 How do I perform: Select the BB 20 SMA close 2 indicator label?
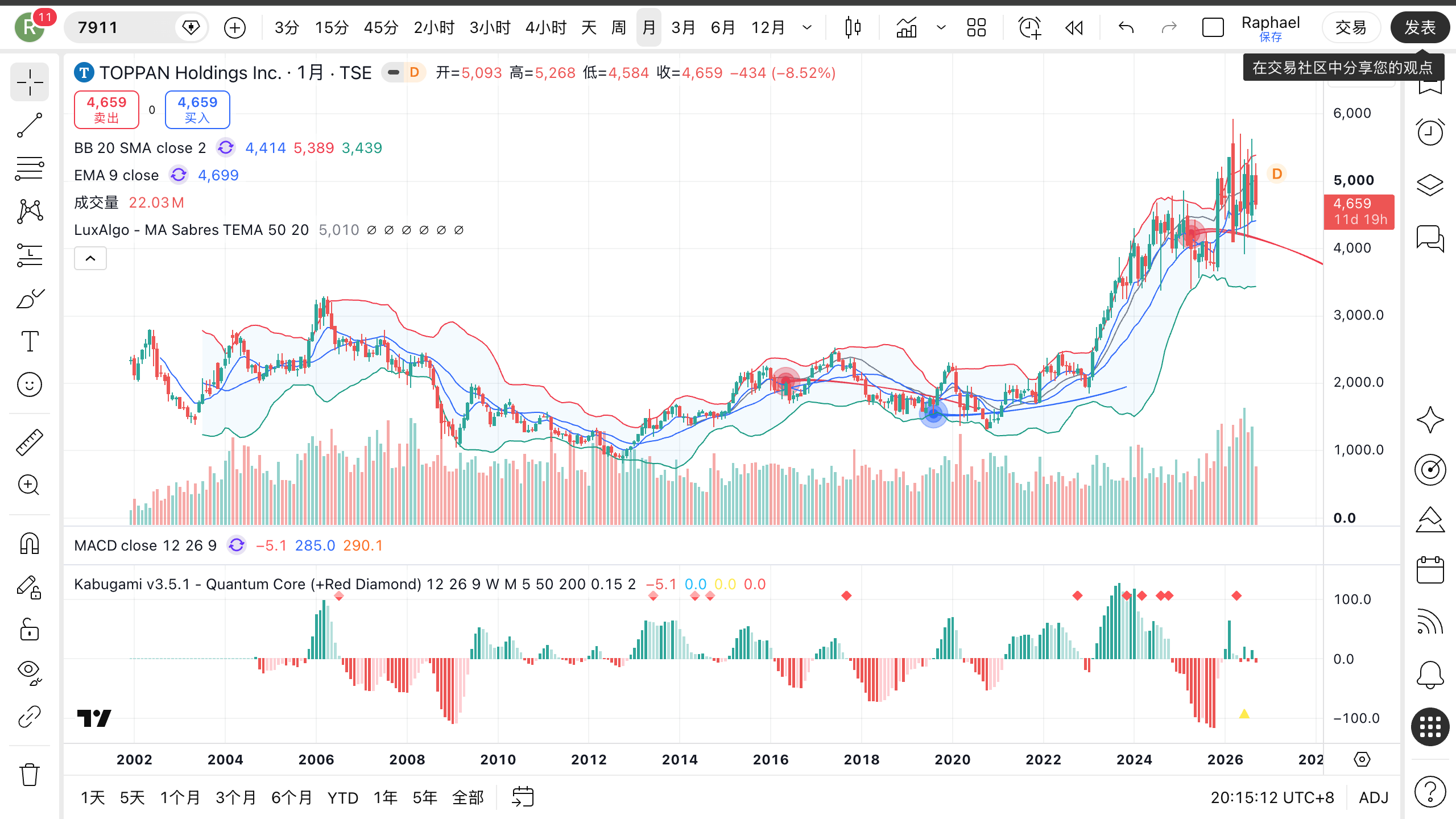[140, 148]
